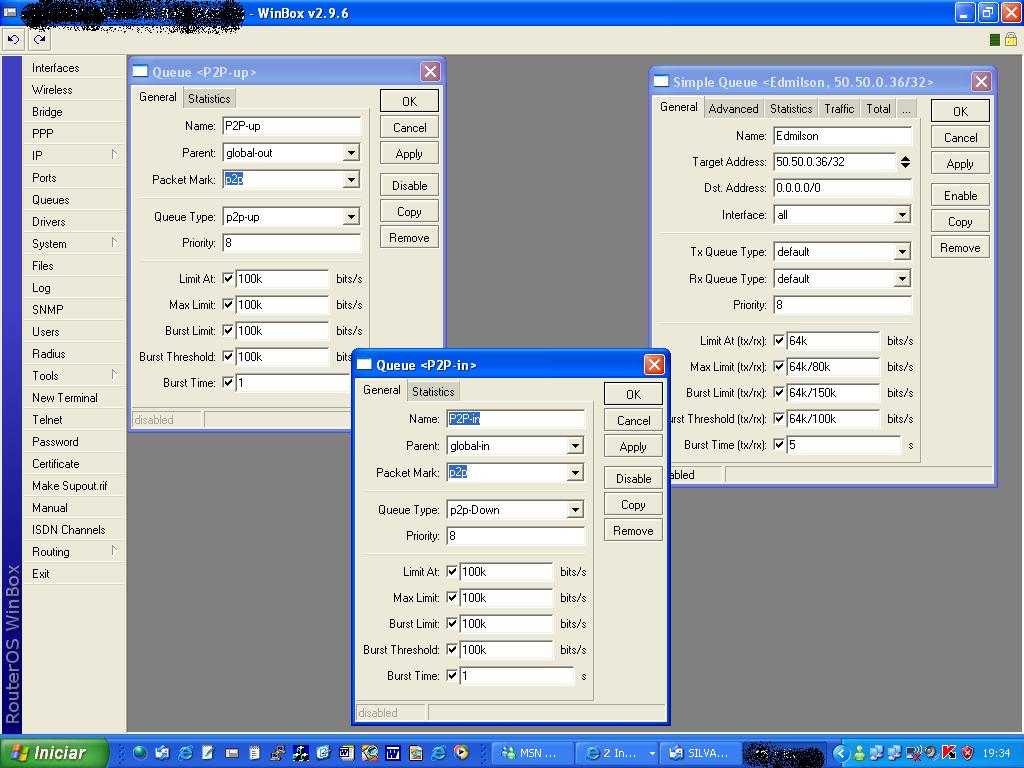Click Name field in Simple Queue window
This screenshot has height=768, width=1024.
point(842,136)
